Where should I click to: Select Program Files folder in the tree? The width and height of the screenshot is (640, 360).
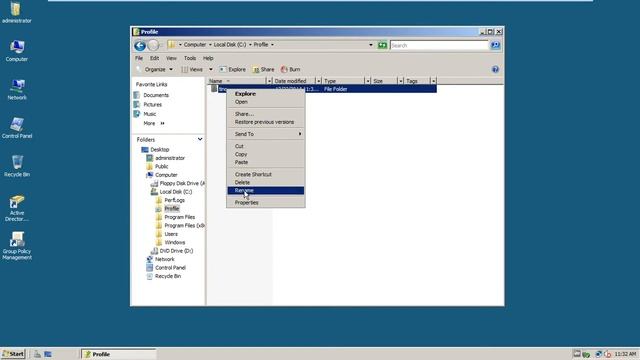tap(176, 217)
